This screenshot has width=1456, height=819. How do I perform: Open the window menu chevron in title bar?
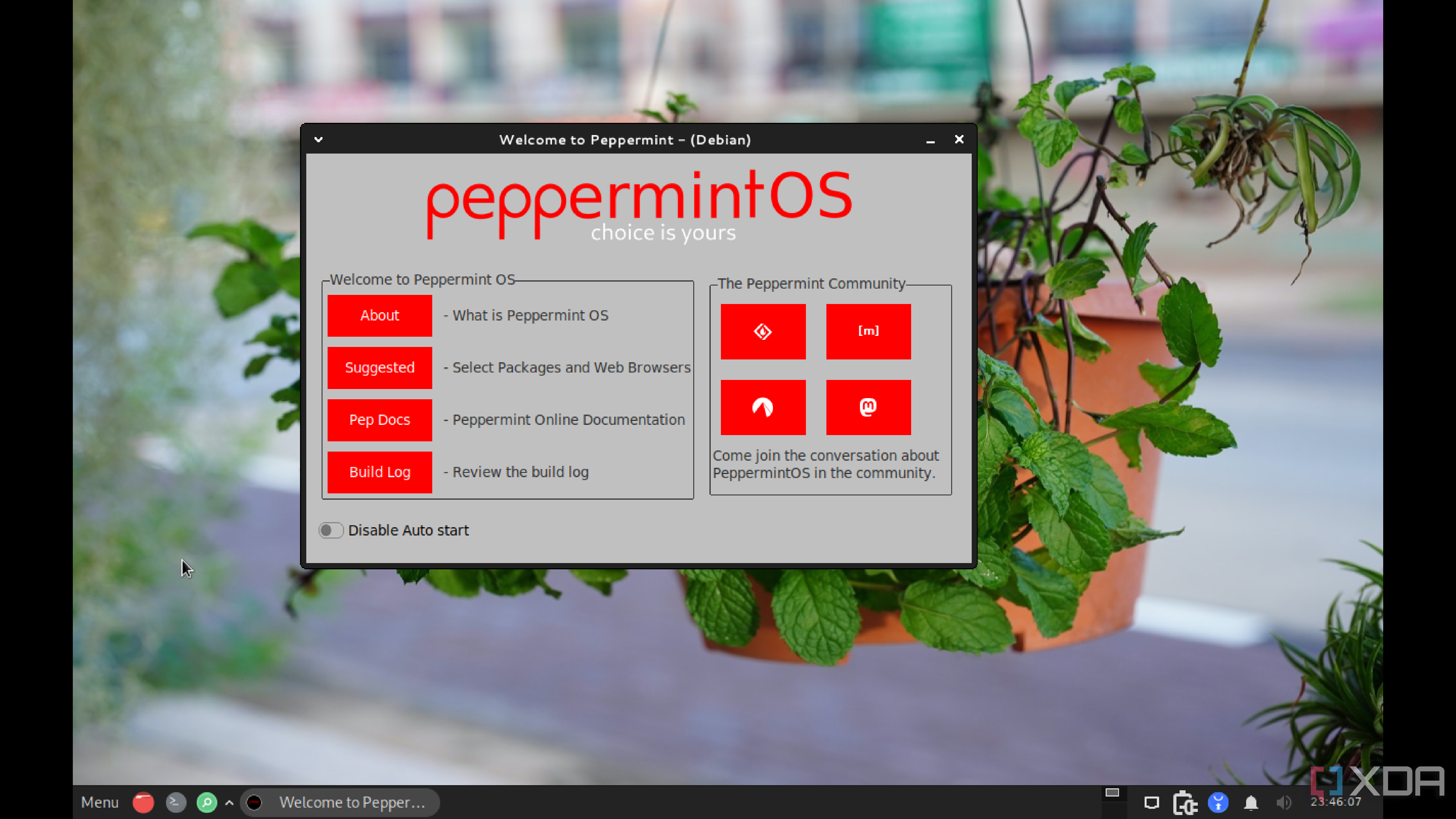[319, 140]
